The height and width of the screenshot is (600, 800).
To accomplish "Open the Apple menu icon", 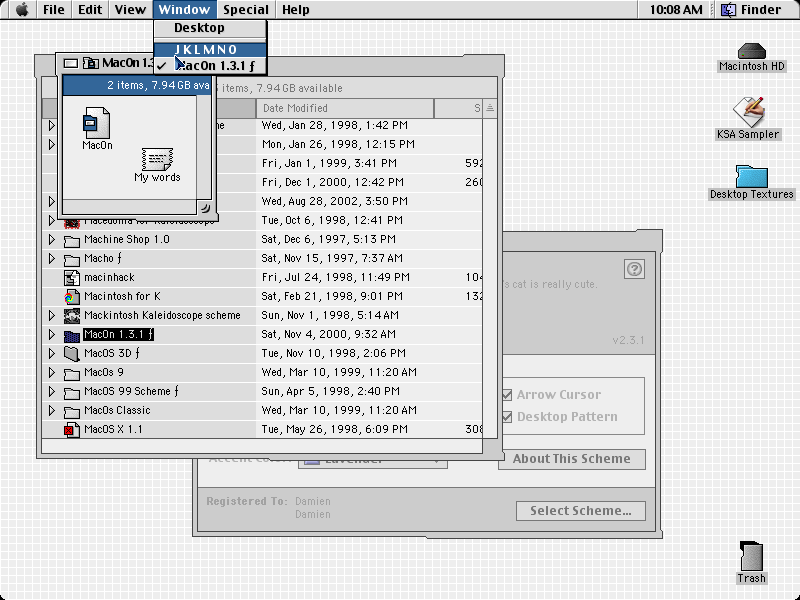I will (x=22, y=10).
